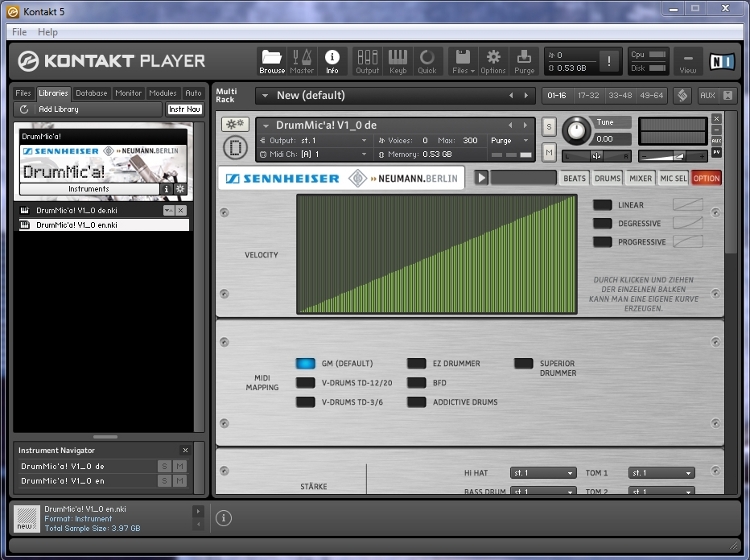Open instrument wrench edit icon
This screenshot has width=750, height=560.
point(234,124)
